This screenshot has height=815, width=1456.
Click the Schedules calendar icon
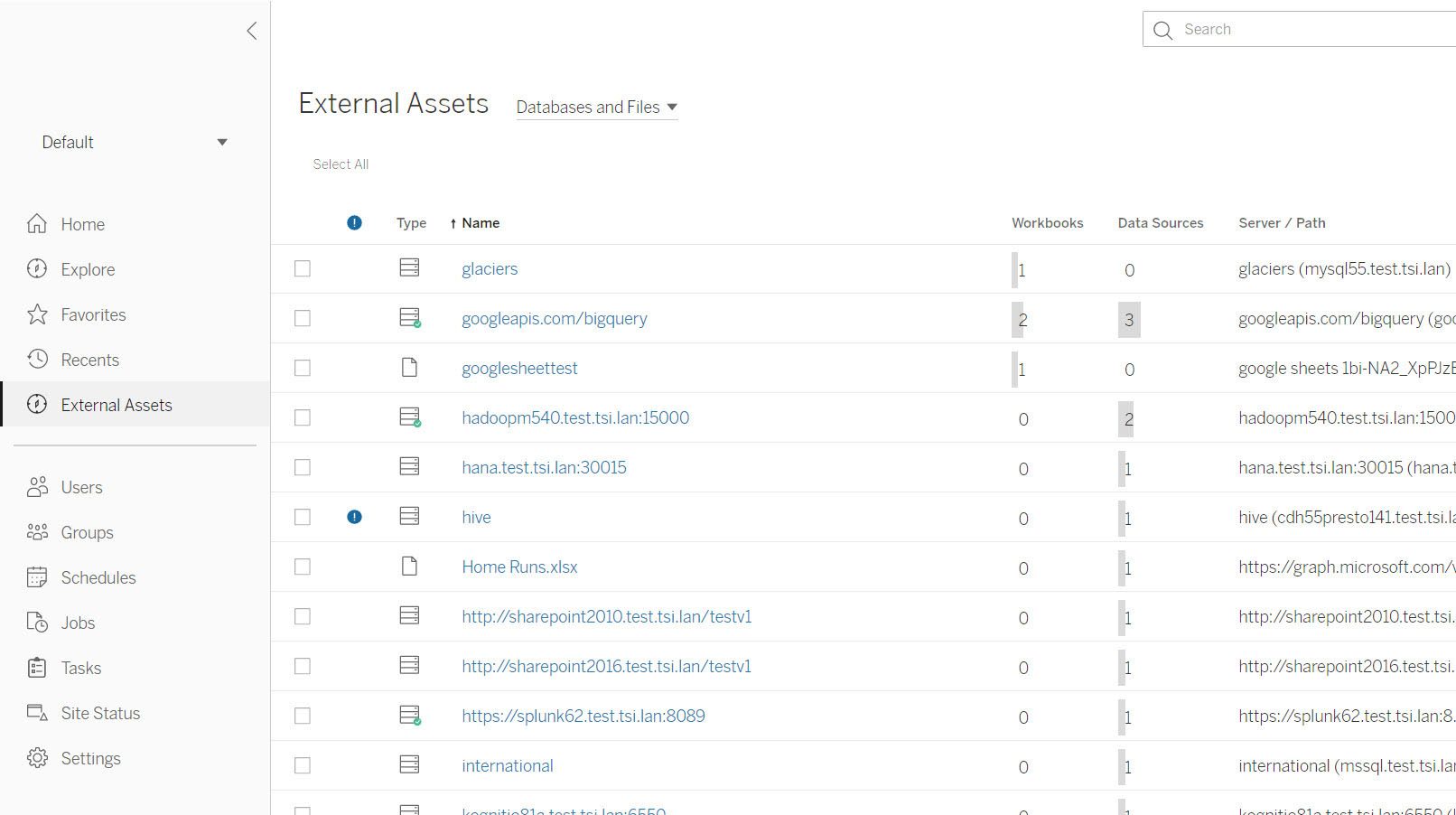pos(37,576)
